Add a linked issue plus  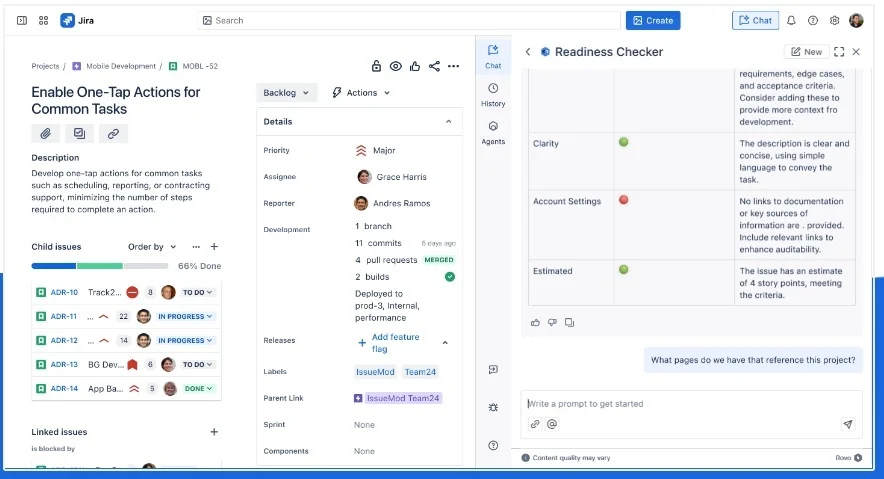[x=214, y=432]
